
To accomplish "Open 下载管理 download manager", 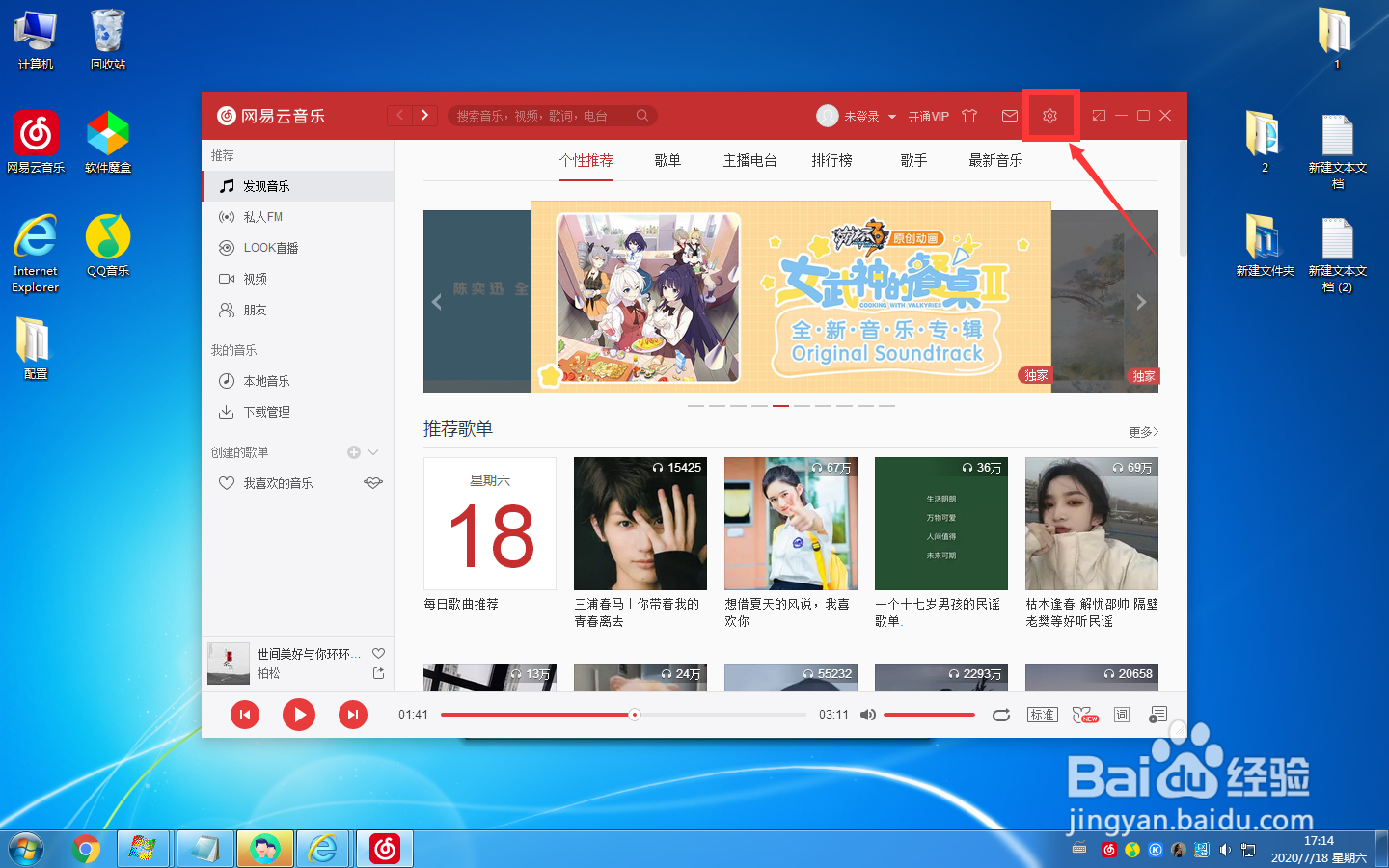I will [266, 411].
